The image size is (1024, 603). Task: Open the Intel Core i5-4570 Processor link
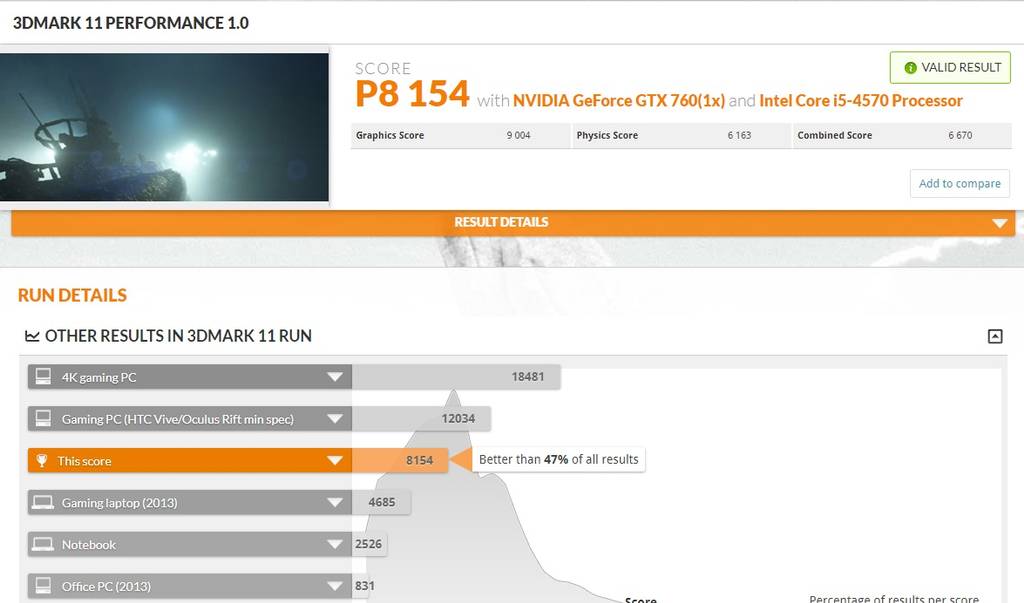861,101
